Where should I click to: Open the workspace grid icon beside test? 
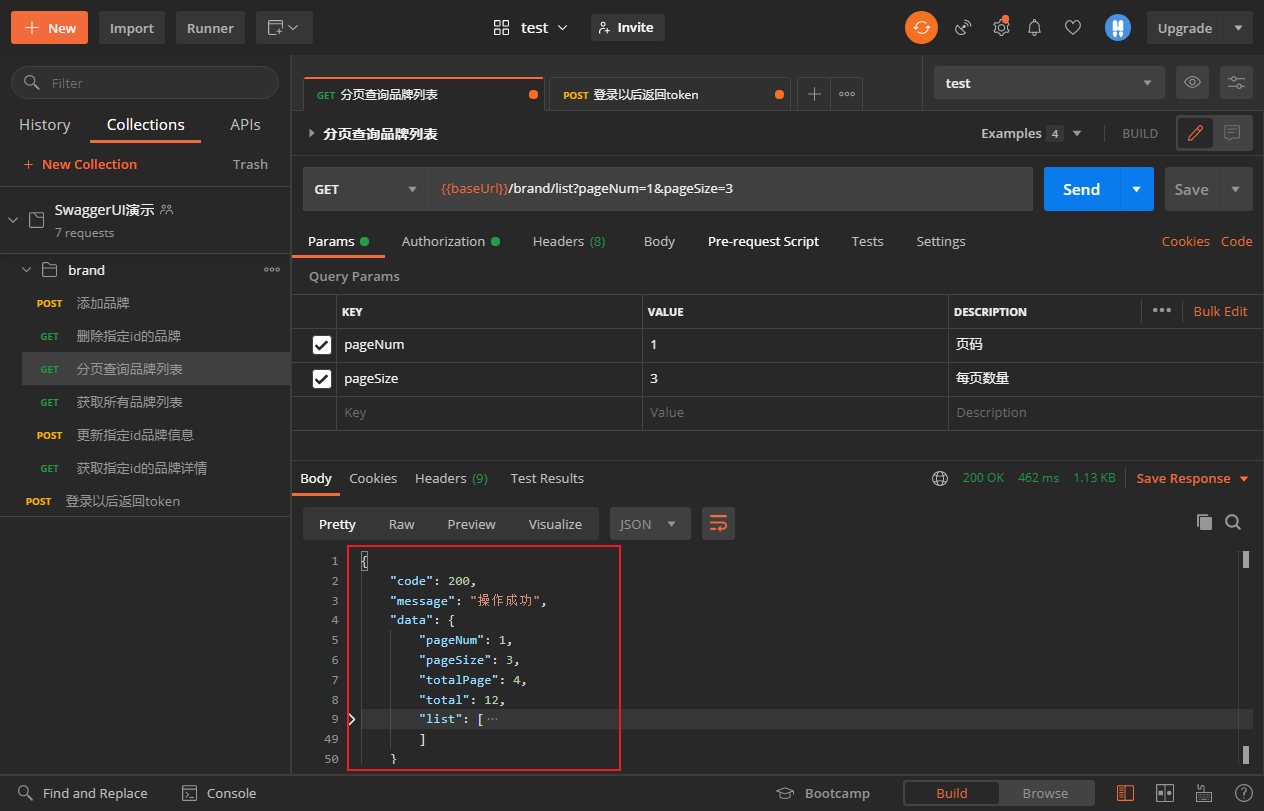[x=502, y=28]
